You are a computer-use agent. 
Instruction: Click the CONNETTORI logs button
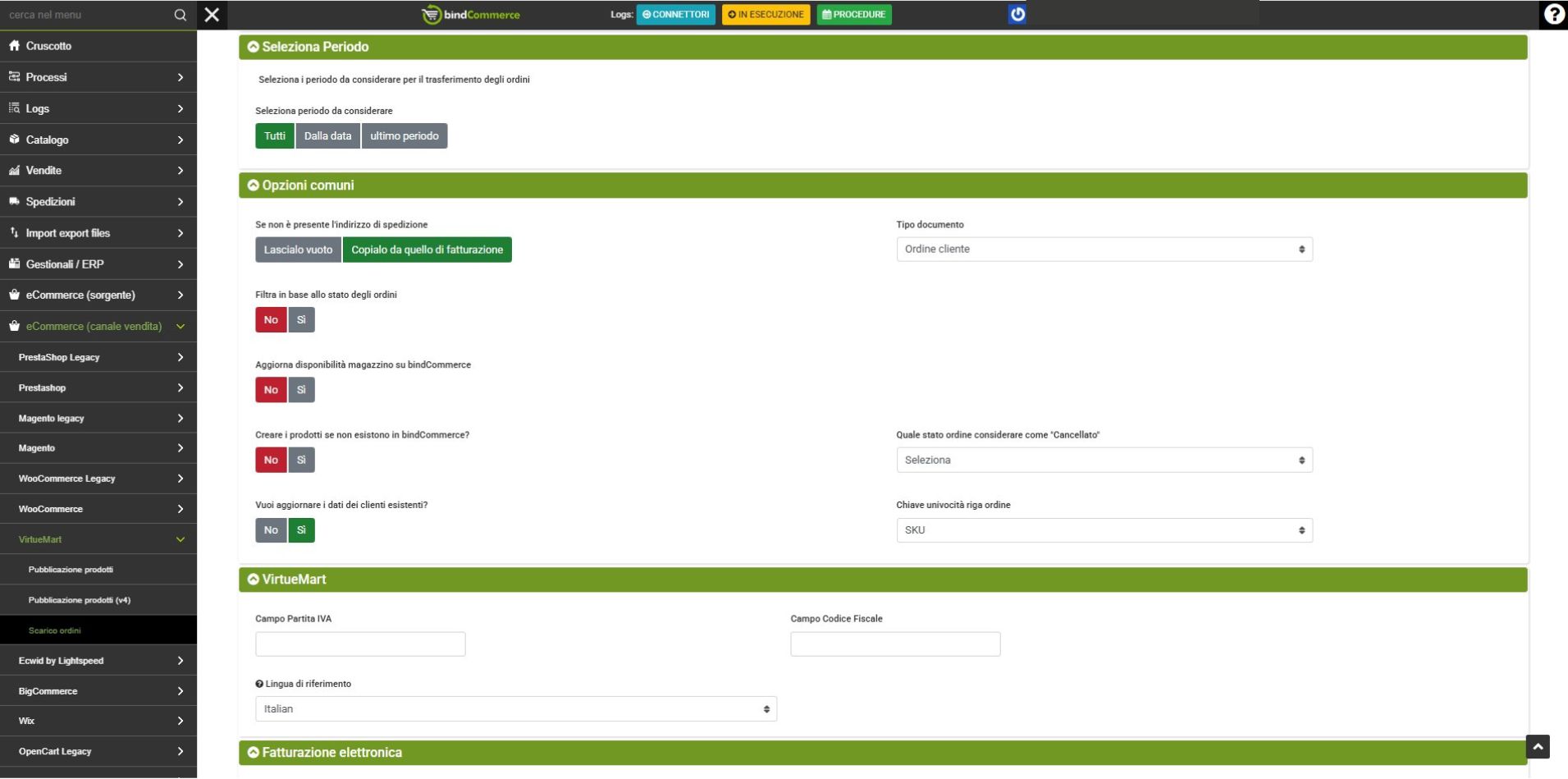[675, 15]
